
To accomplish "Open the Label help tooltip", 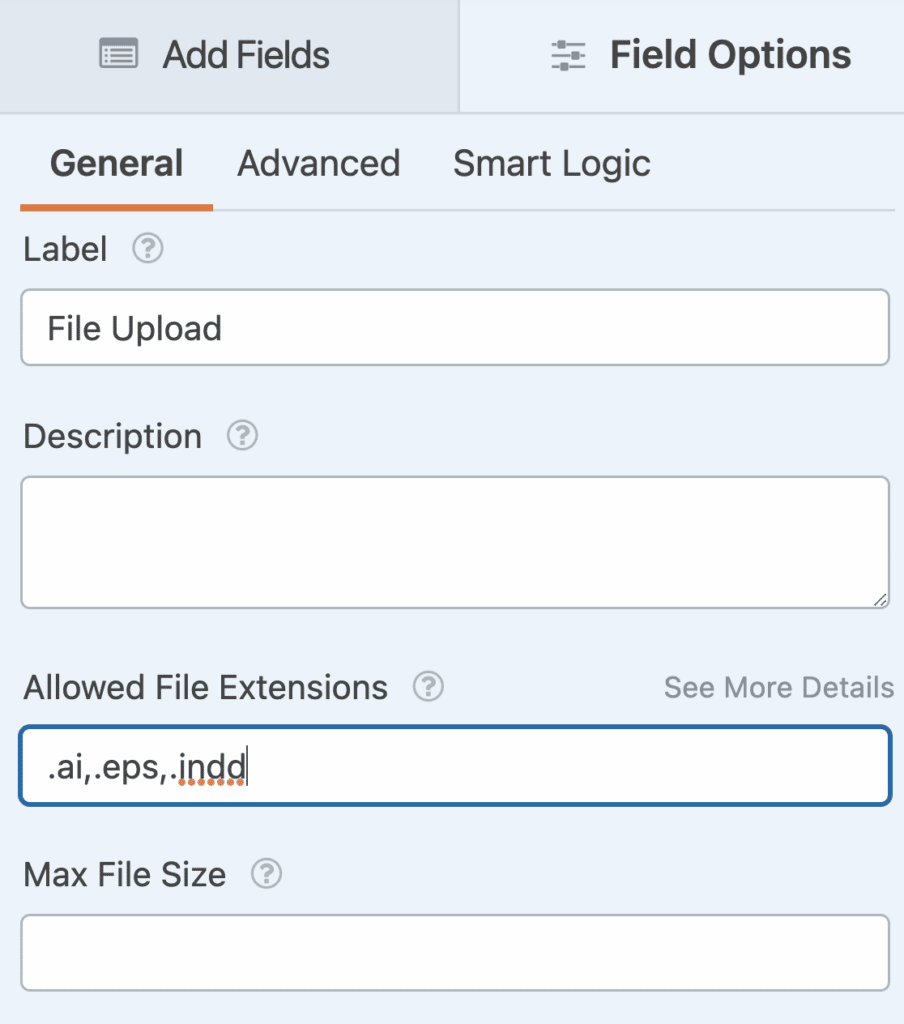I will (x=146, y=249).
